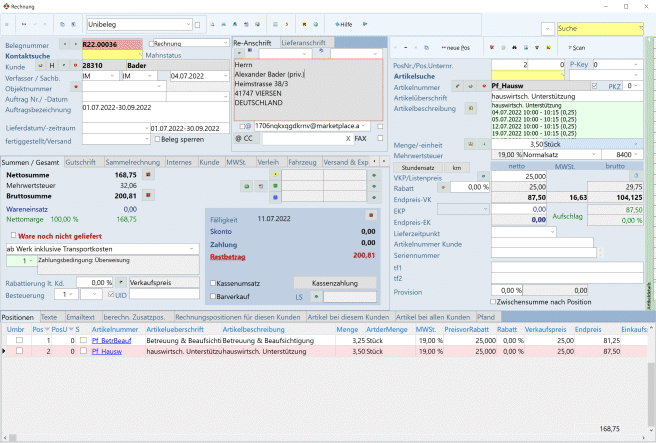Screen dimensions: 656x443
Task: Click the red flag icon right of neue Pos
Action: click(x=492, y=48)
